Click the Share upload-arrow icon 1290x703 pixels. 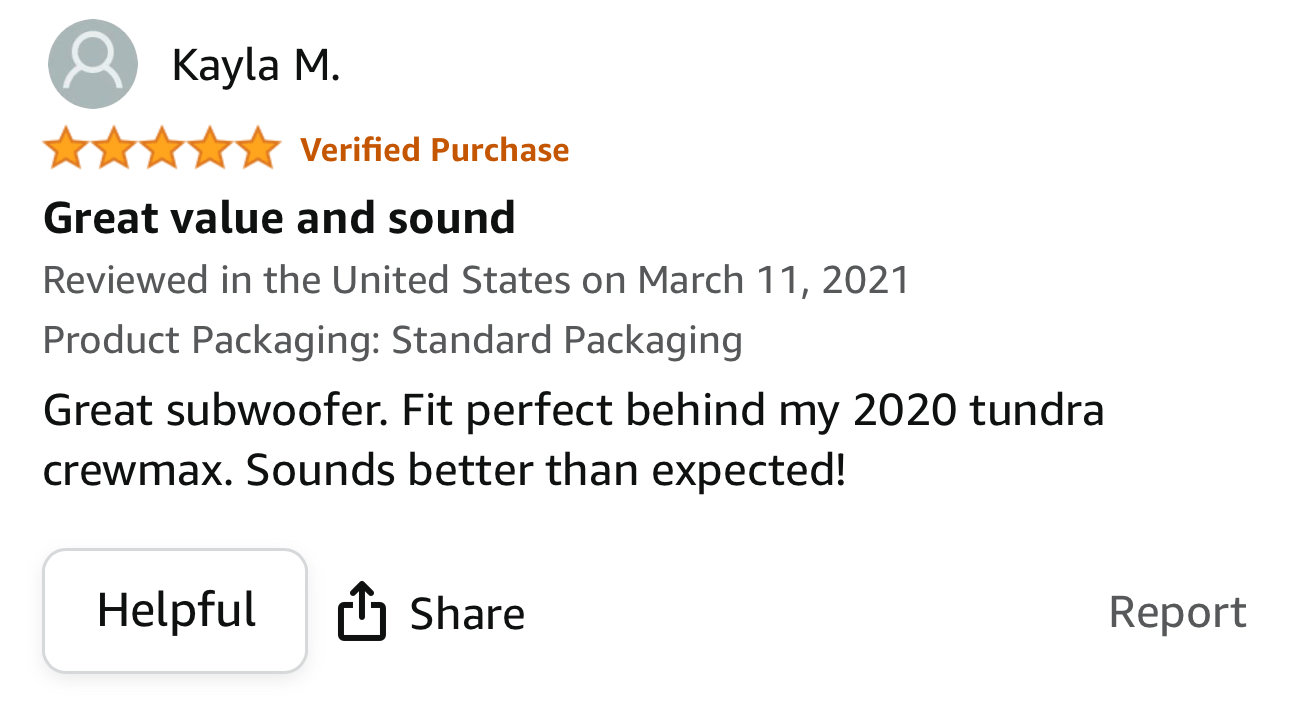pyautogui.click(x=361, y=611)
